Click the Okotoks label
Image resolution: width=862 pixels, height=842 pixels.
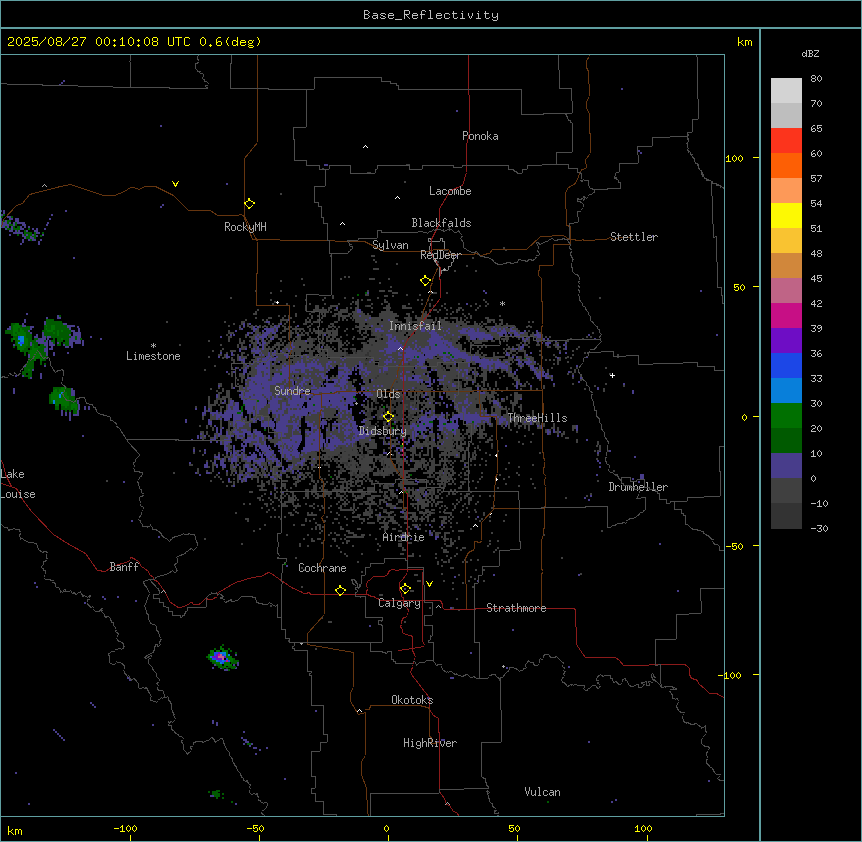click(x=412, y=700)
